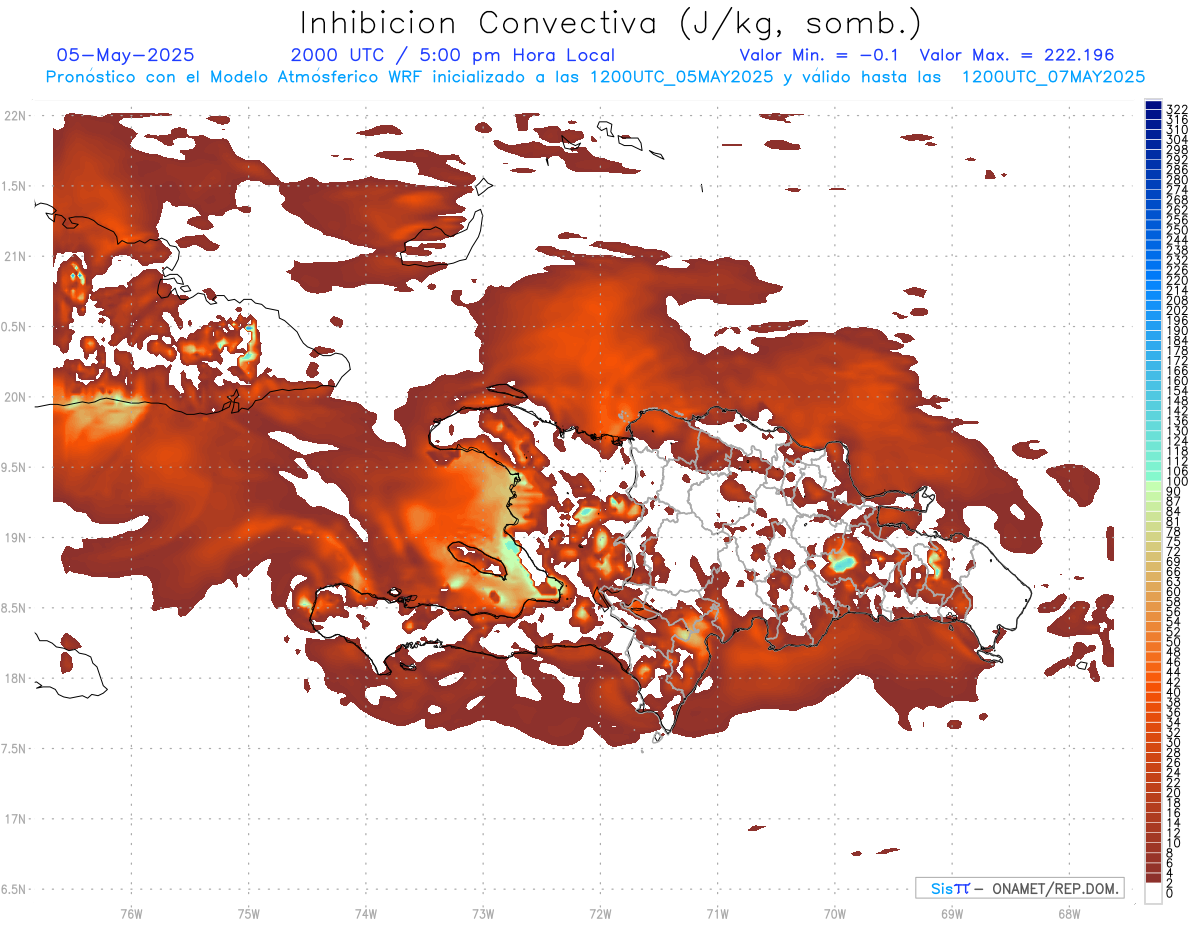Click the '72W' longitude label

(600, 913)
